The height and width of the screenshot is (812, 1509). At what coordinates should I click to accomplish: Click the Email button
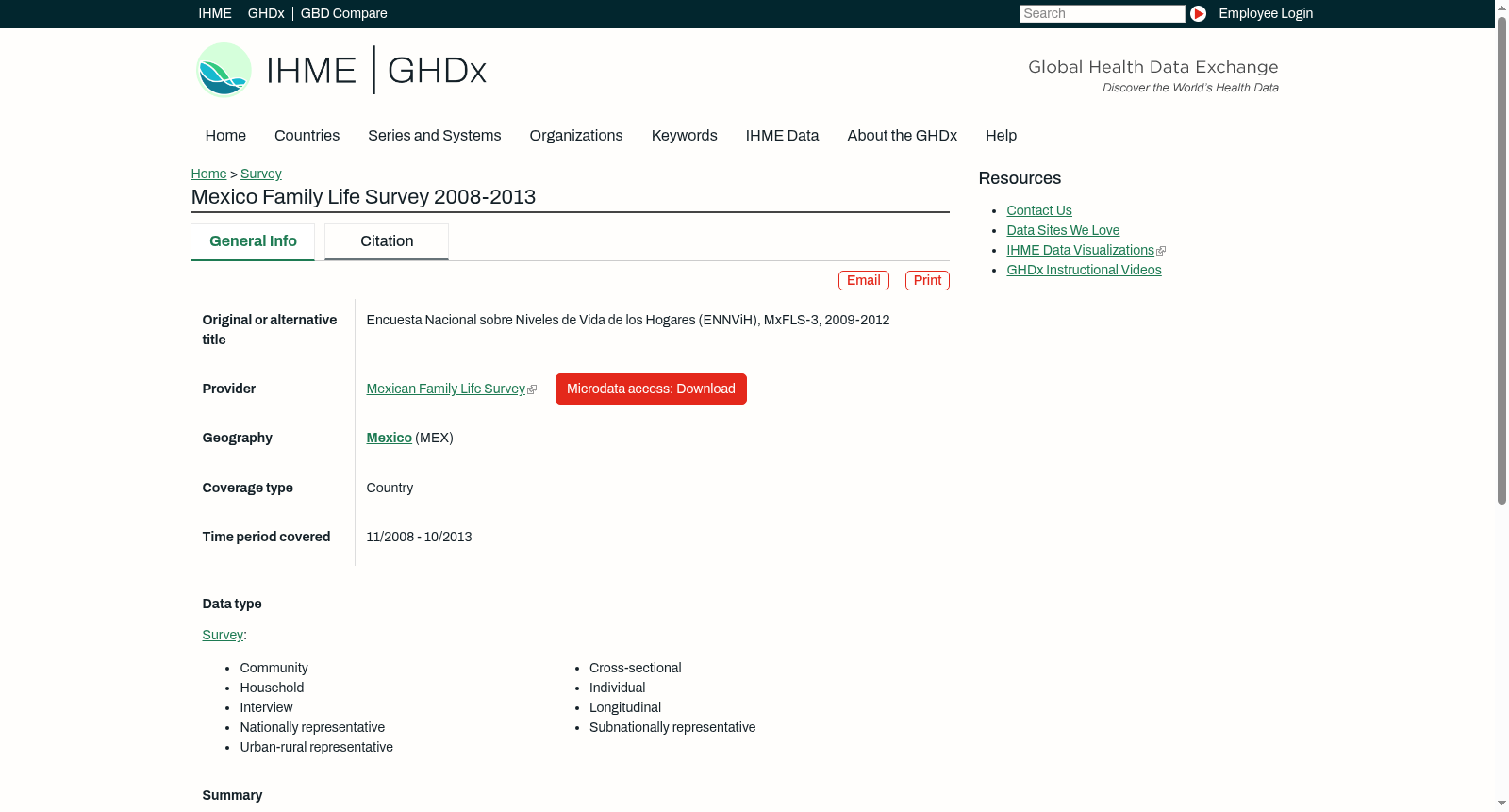864,280
